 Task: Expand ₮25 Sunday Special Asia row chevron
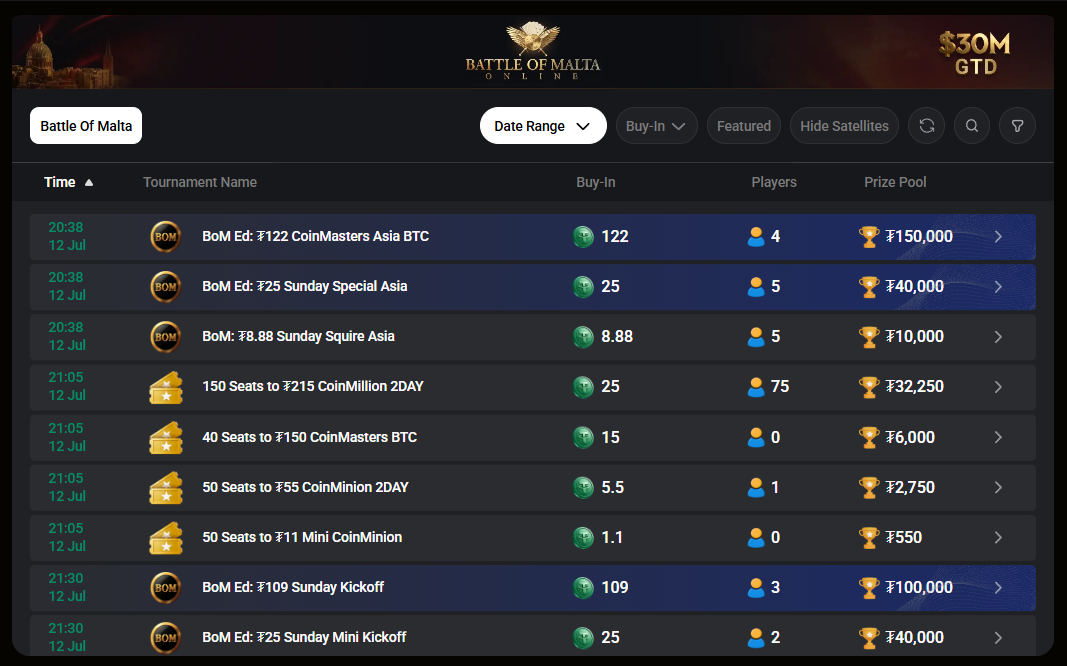(x=998, y=286)
